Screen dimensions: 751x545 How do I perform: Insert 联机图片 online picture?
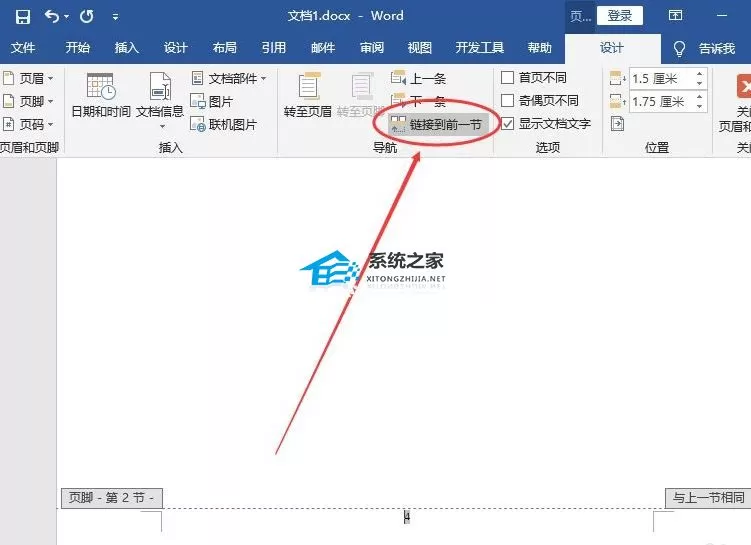coord(224,125)
